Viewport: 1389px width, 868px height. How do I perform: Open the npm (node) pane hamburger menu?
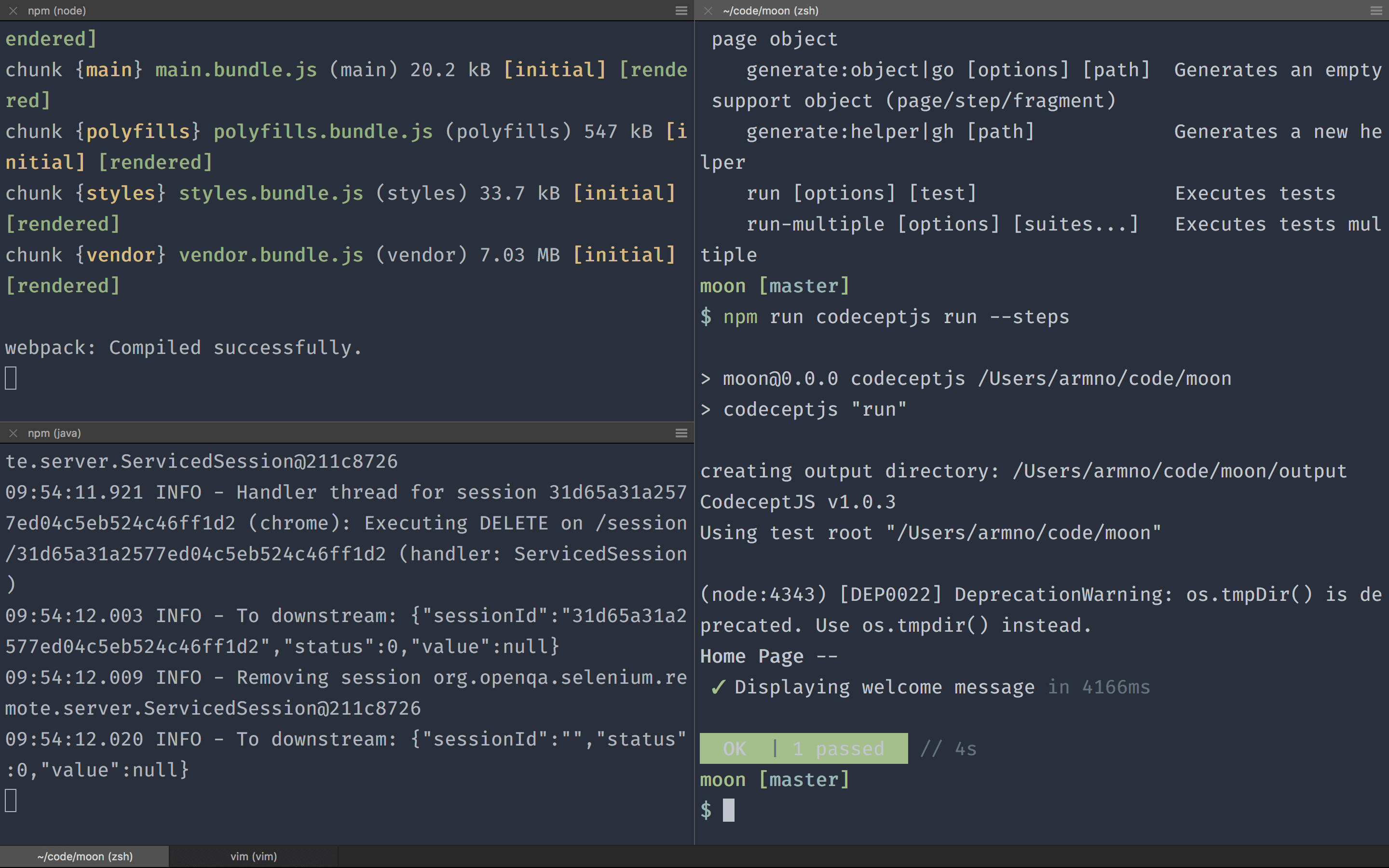click(681, 10)
